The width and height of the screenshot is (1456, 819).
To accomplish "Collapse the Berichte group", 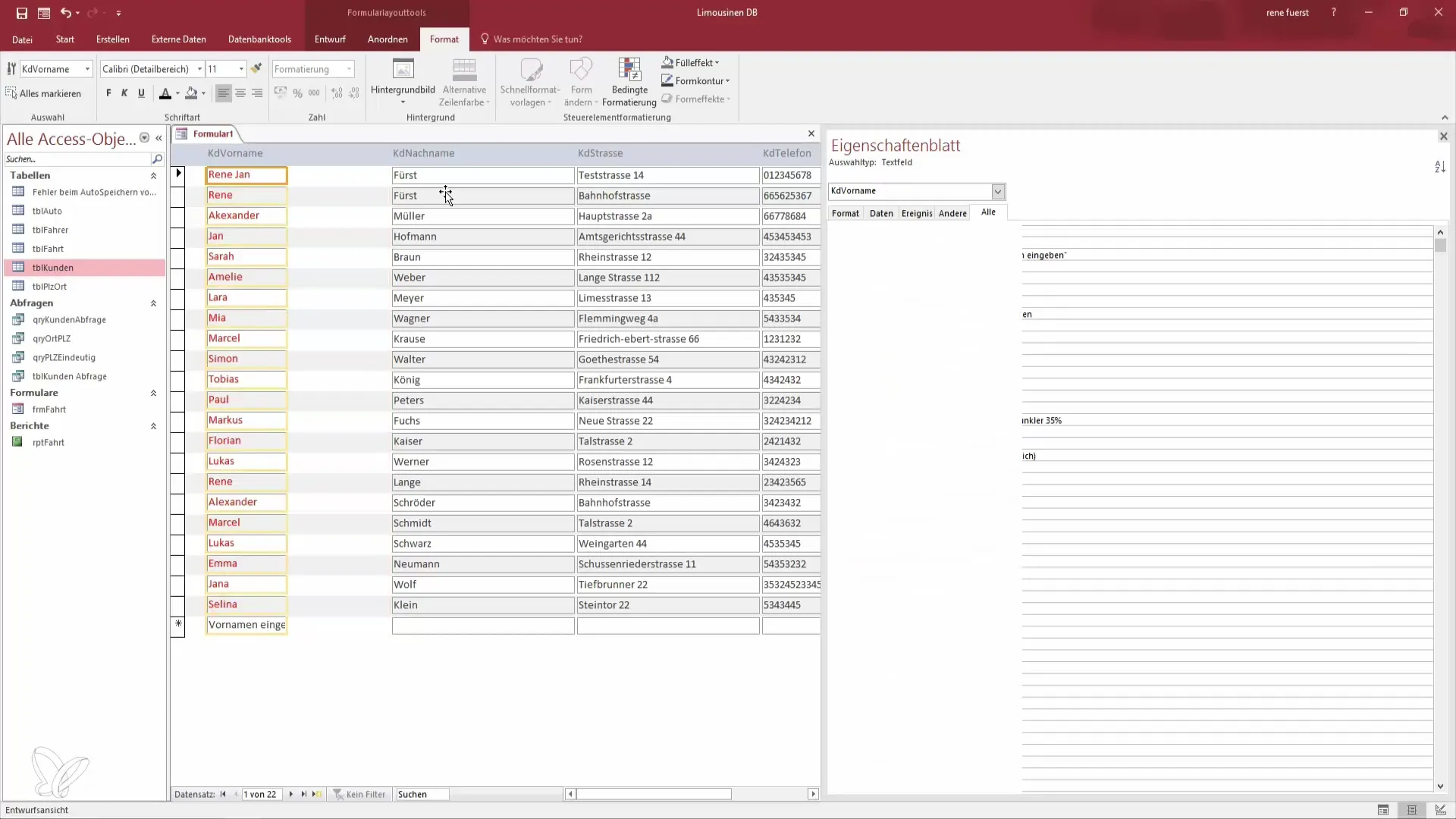I will pyautogui.click(x=153, y=426).
